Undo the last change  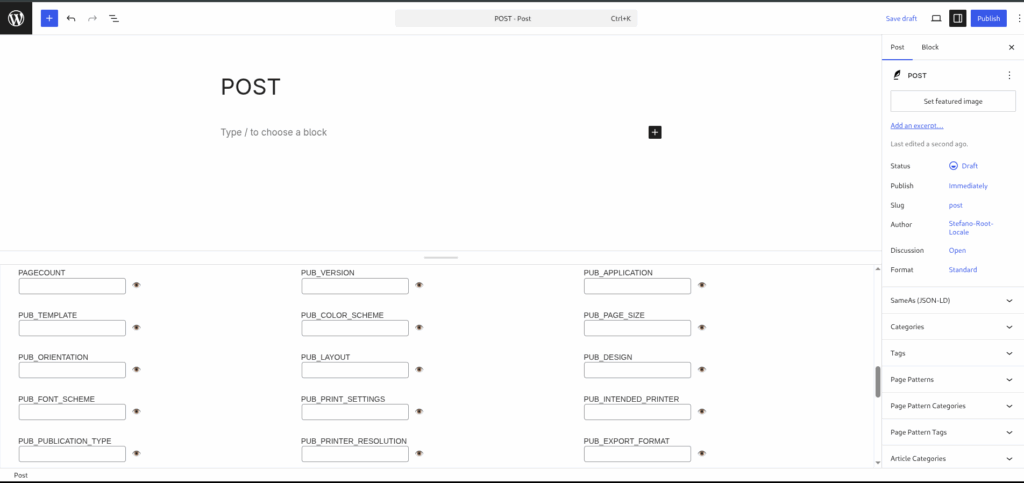click(x=71, y=18)
